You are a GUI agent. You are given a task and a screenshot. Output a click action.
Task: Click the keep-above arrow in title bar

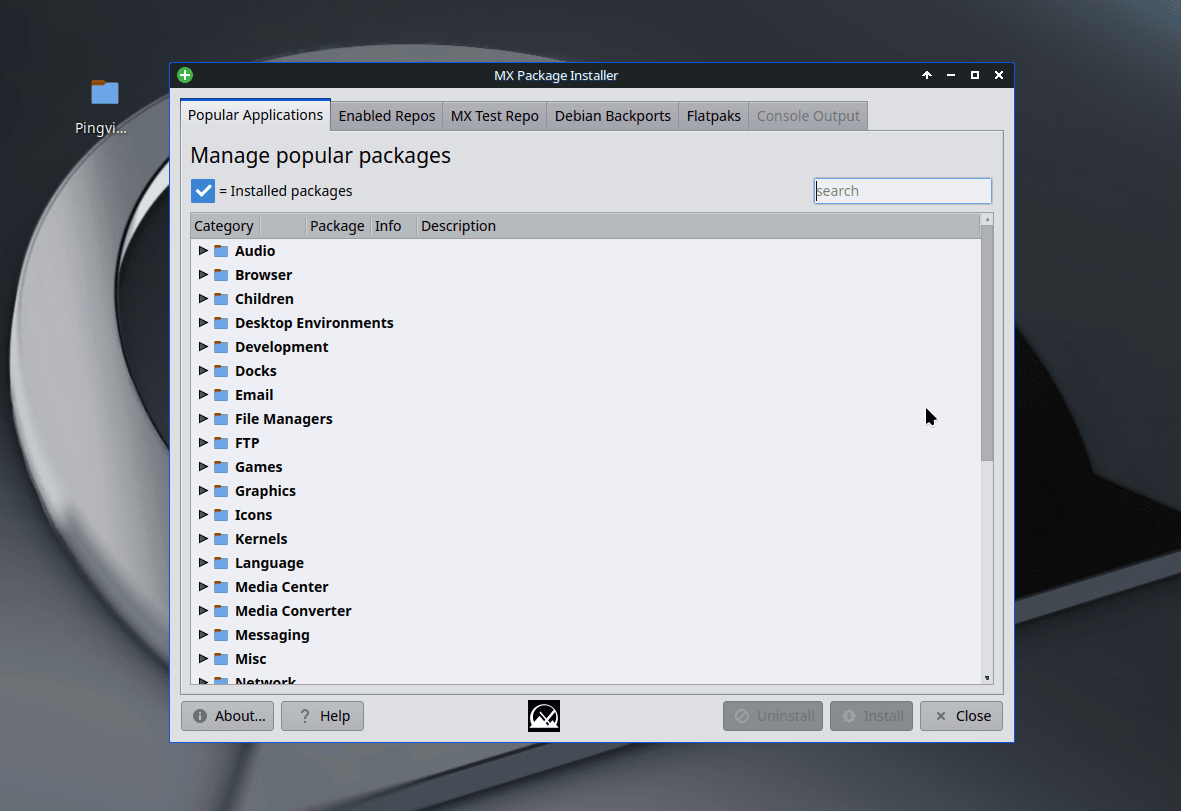click(927, 75)
